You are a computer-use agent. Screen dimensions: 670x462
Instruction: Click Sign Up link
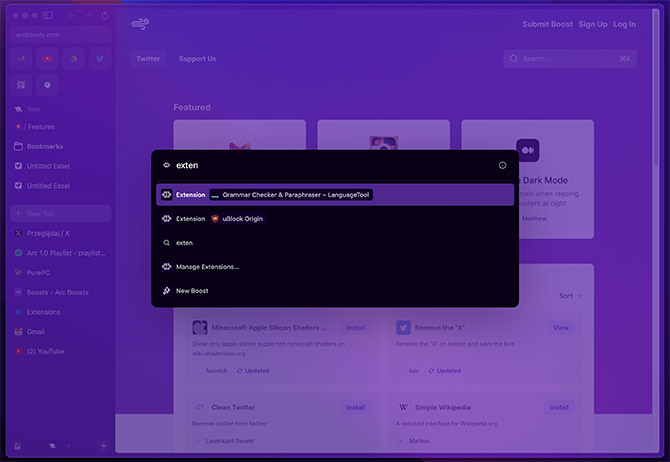pyautogui.click(x=593, y=24)
